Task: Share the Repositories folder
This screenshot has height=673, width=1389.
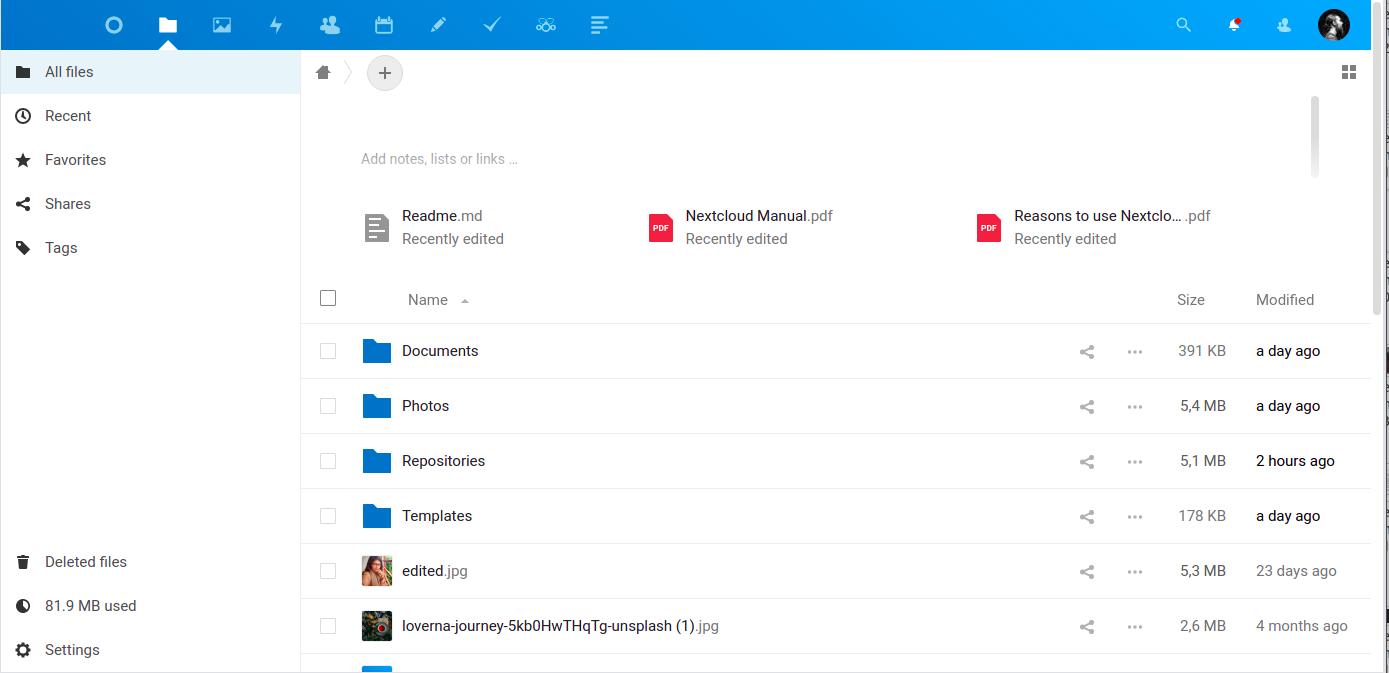Action: click(x=1087, y=462)
